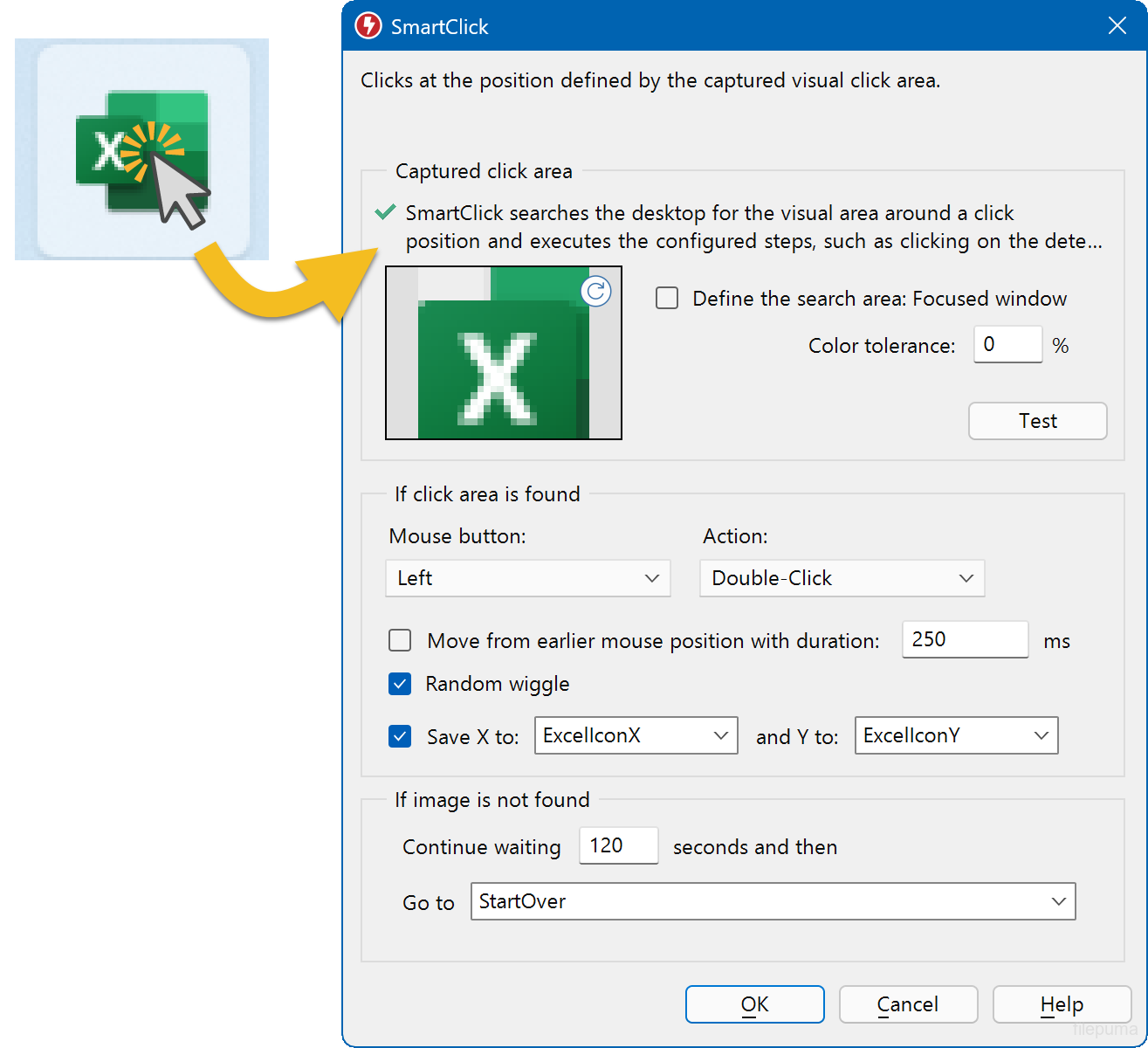Click the "If click area is found" label
Screen dimensions: 1148x1048
(487, 494)
